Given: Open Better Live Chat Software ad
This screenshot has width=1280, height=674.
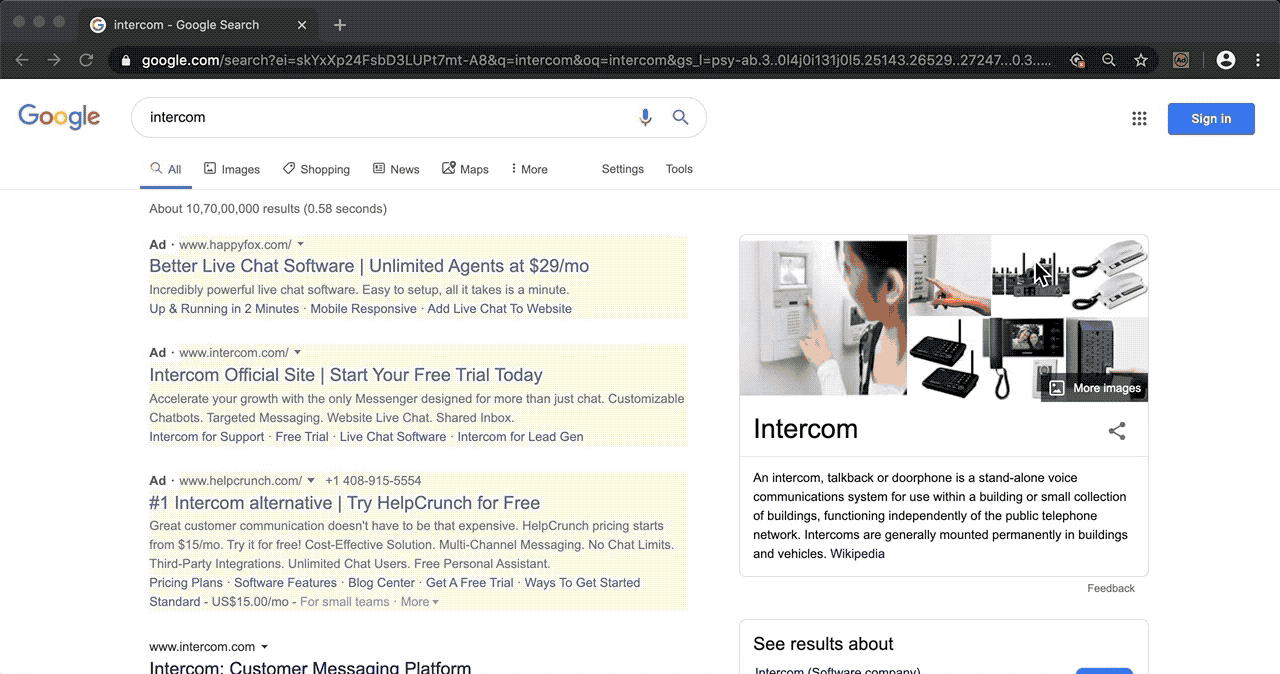Looking at the screenshot, I should point(369,266).
